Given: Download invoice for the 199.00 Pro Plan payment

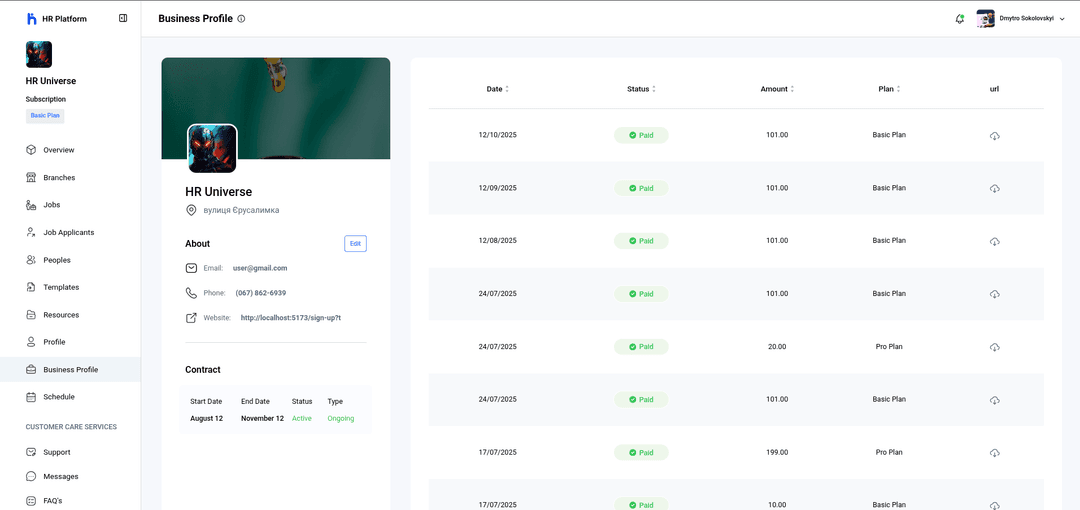Looking at the screenshot, I should point(994,453).
